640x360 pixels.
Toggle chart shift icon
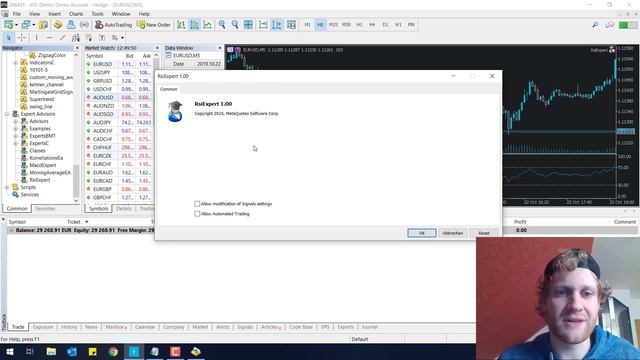(x=277, y=25)
